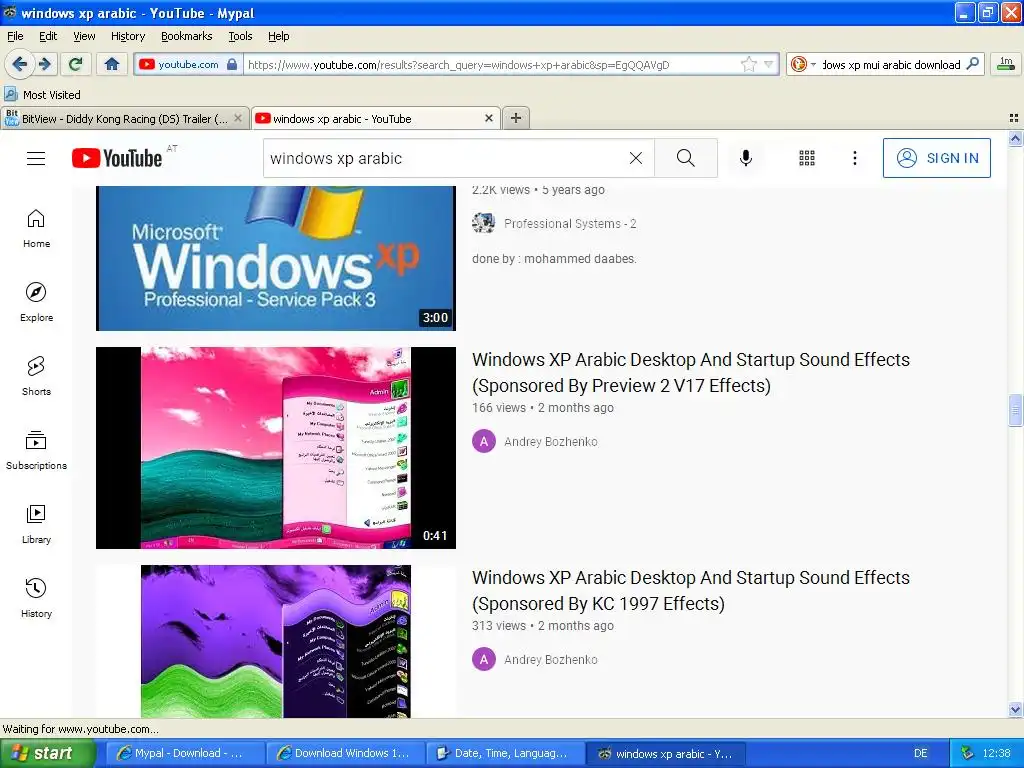
Task: Open the Windows start menu
Action: coord(47,753)
